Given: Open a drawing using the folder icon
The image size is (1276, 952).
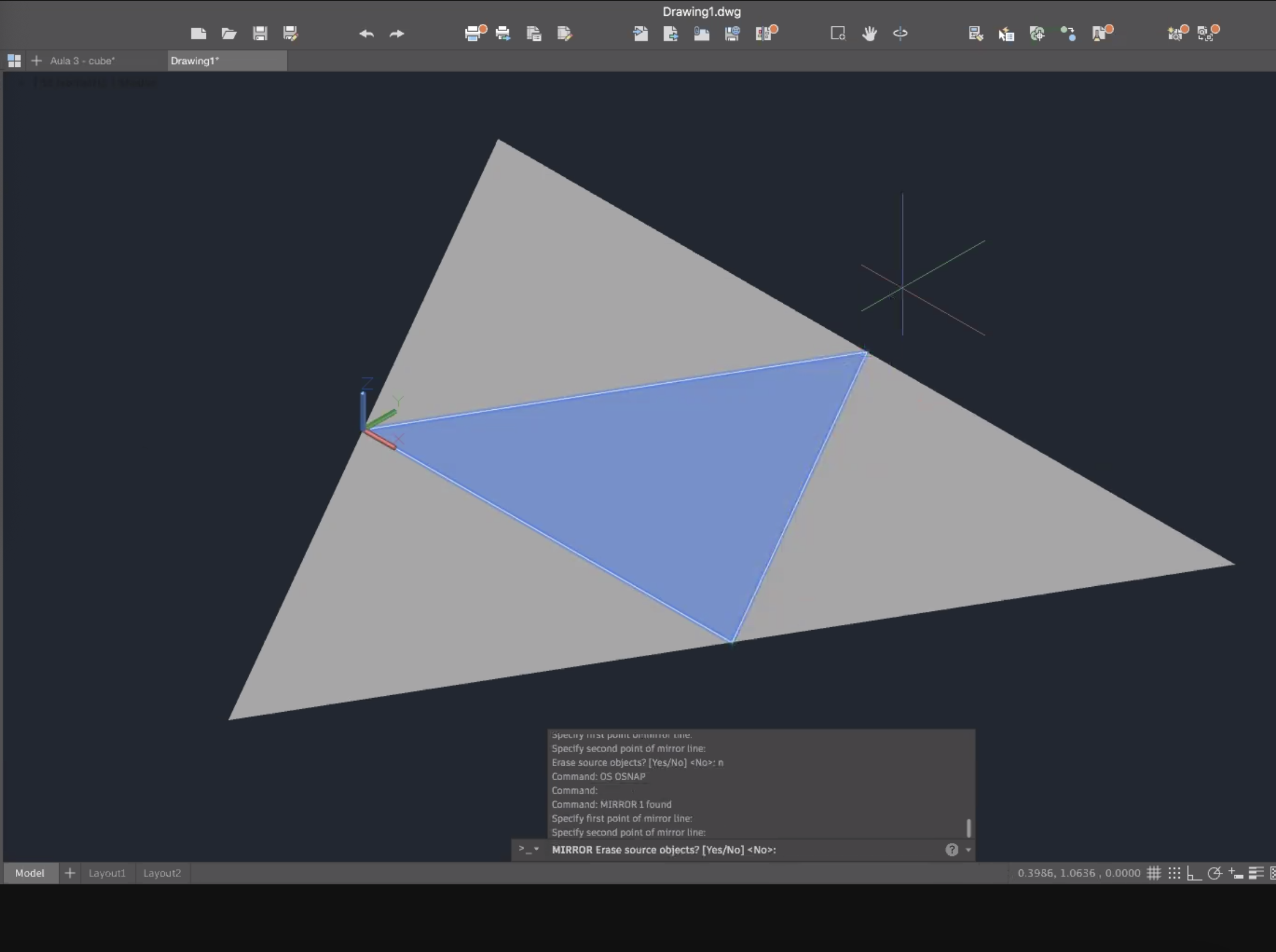Looking at the screenshot, I should pos(229,33).
